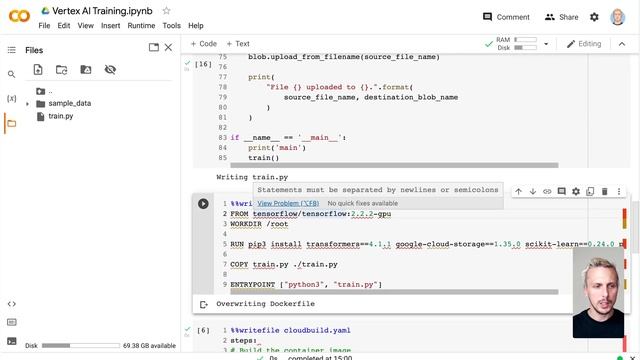Open notebook settings gear
Image resolution: width=640 pixels, height=360 pixels.
[594, 17]
